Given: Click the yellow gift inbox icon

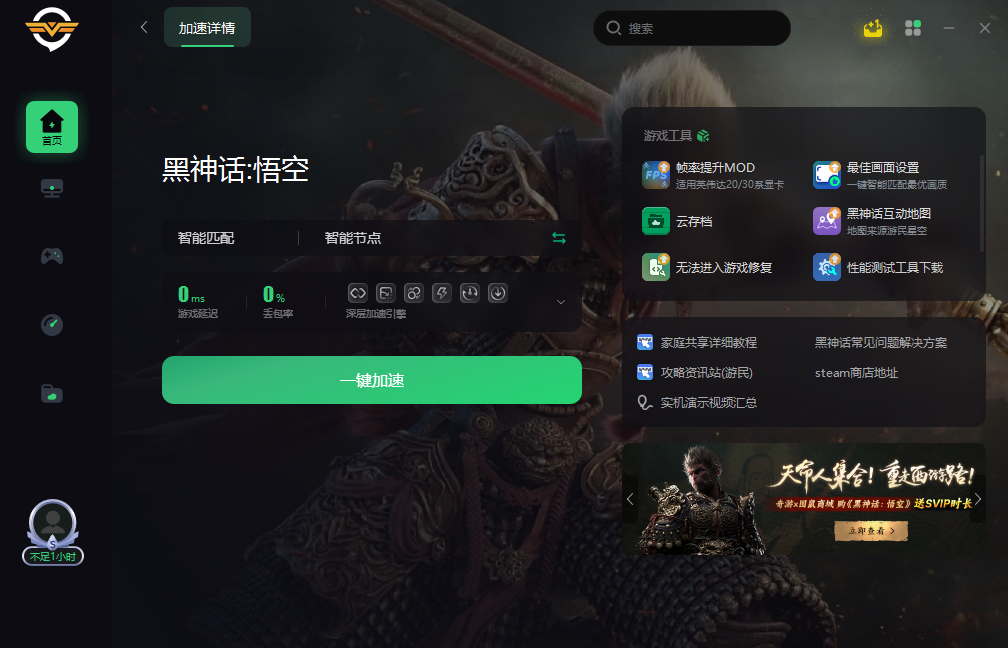Looking at the screenshot, I should (873, 28).
